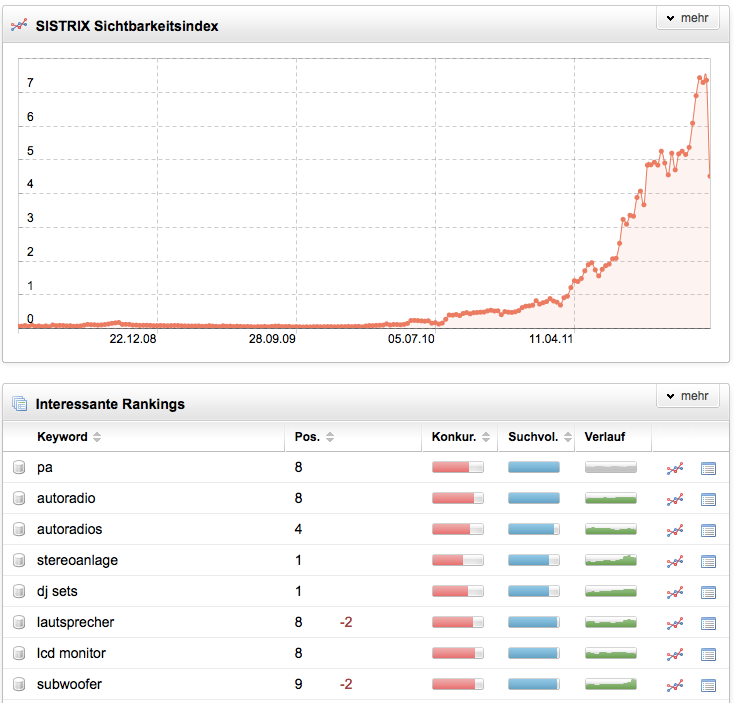Open 'mehr' dropdown in Interessante Rankings panel
734x703 pixels.
tap(687, 396)
